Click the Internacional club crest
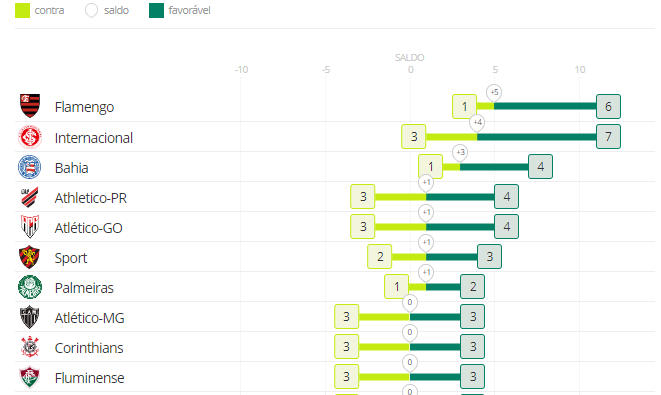Screen dimensions: 661x395 30,137
